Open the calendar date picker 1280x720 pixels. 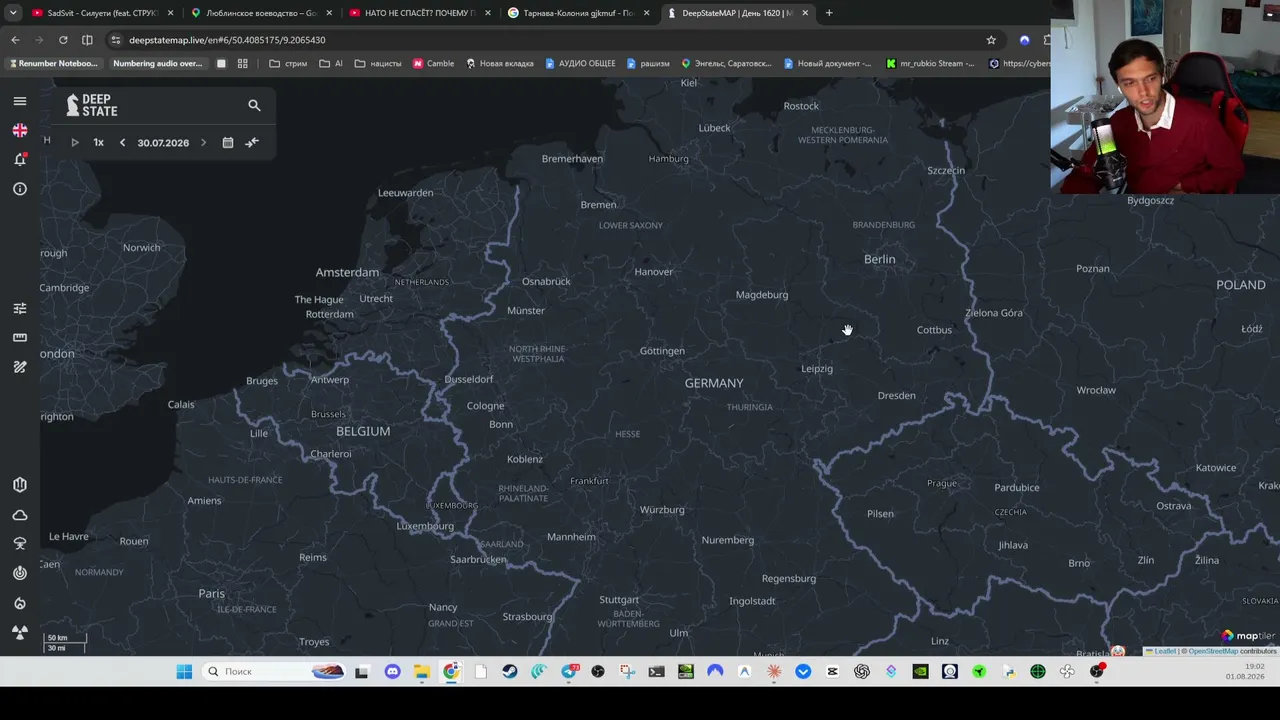click(x=228, y=143)
